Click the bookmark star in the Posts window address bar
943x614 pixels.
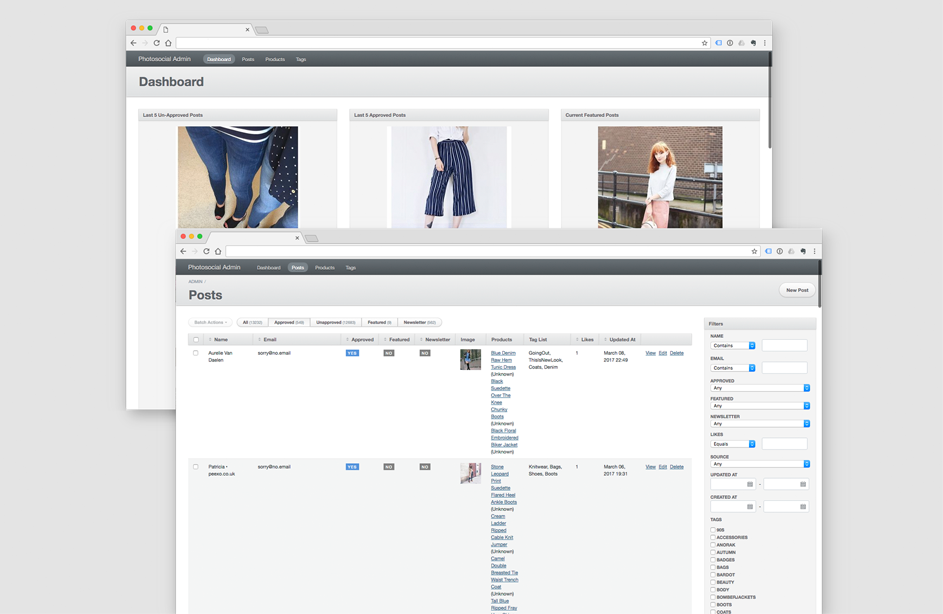pyautogui.click(x=754, y=251)
